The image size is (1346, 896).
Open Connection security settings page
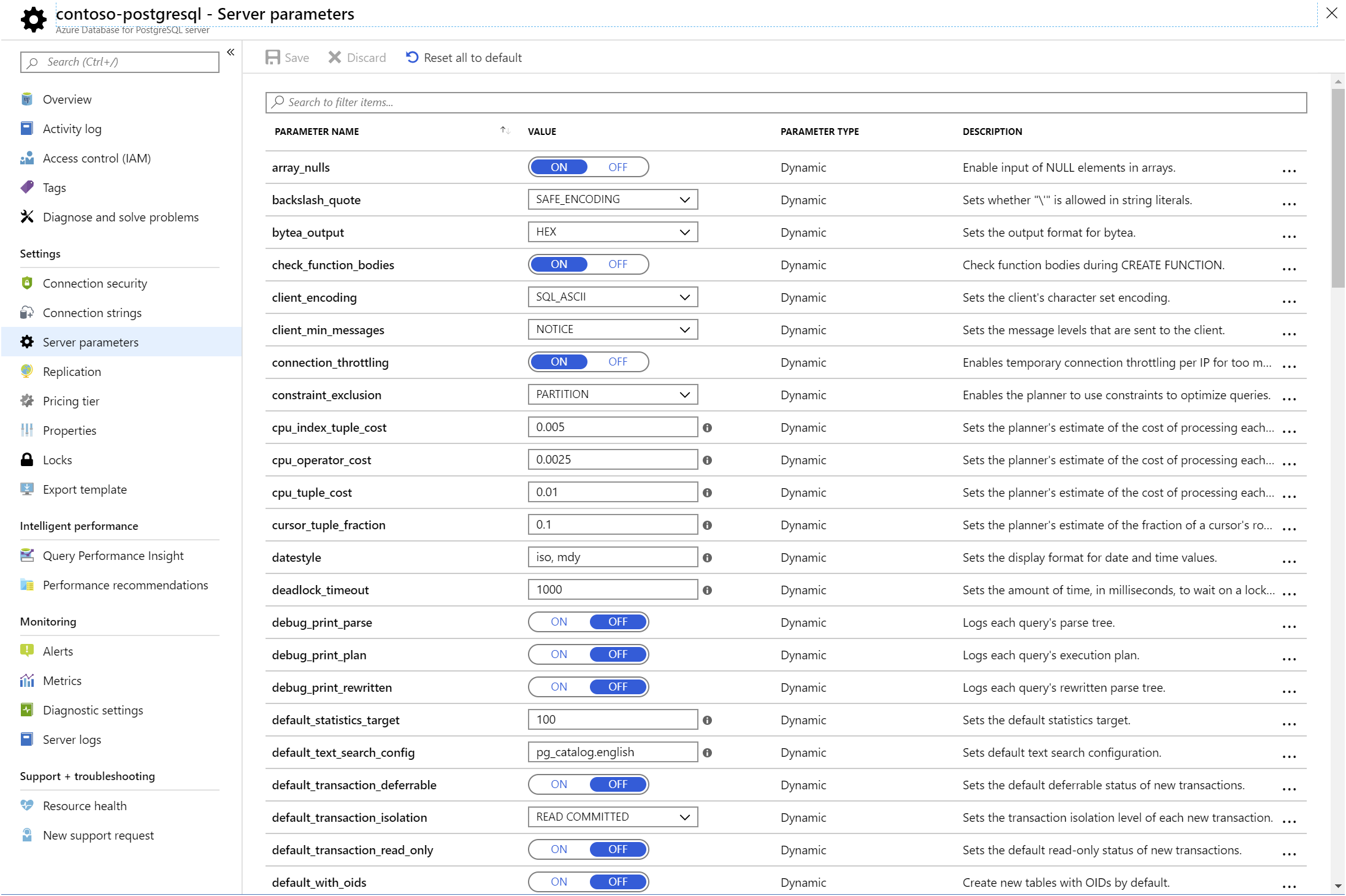tap(94, 283)
